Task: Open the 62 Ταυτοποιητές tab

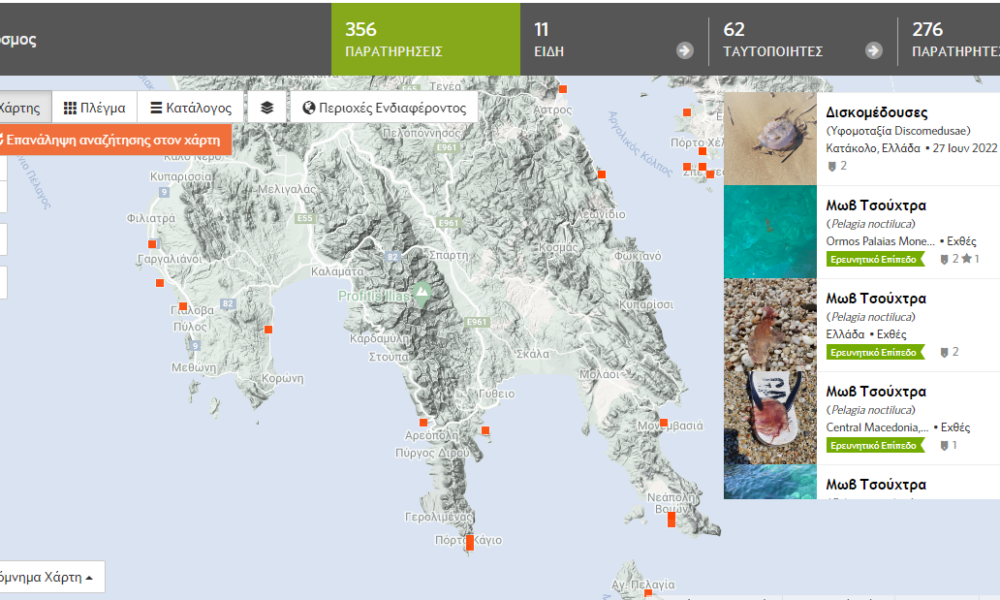Action: [x=803, y=40]
